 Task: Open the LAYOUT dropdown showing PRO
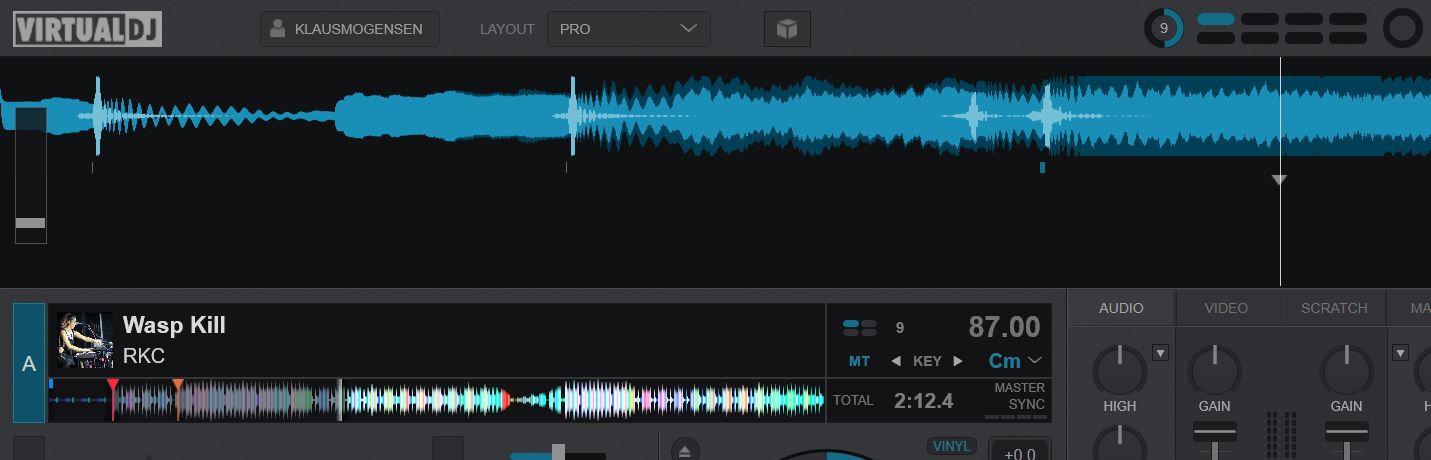click(628, 29)
